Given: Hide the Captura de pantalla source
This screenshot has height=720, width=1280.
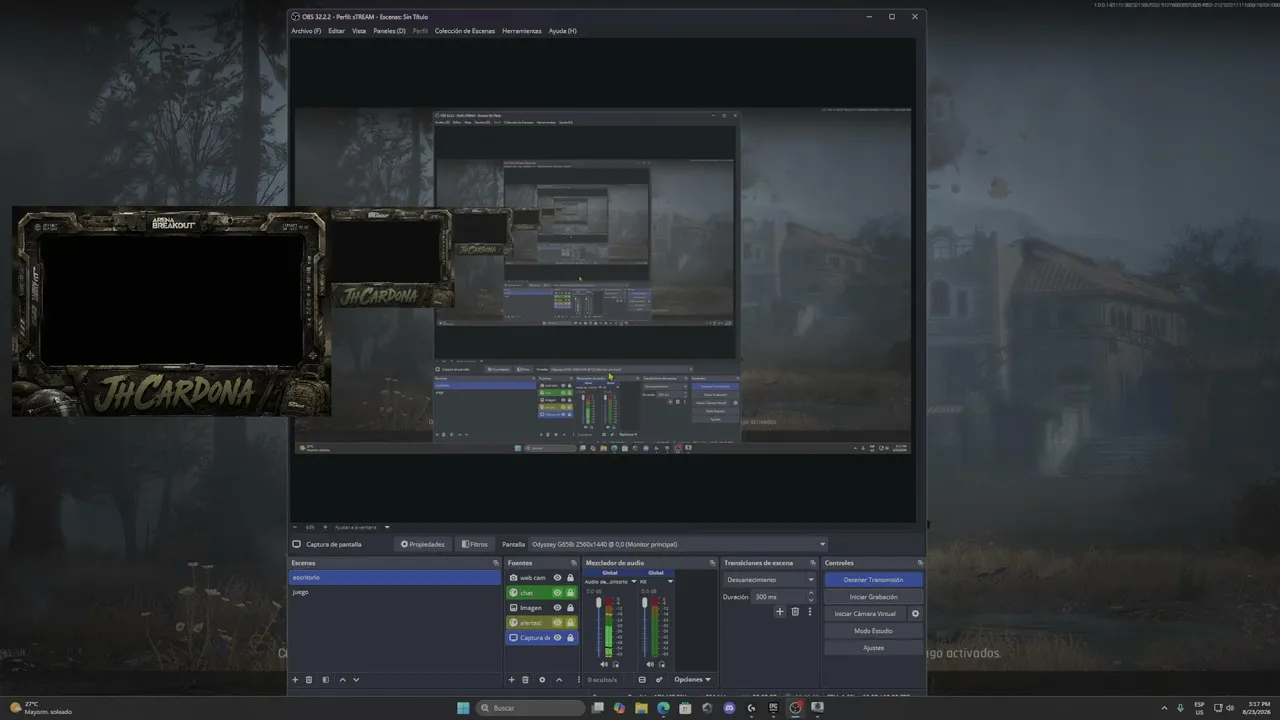Looking at the screenshot, I should (558, 638).
